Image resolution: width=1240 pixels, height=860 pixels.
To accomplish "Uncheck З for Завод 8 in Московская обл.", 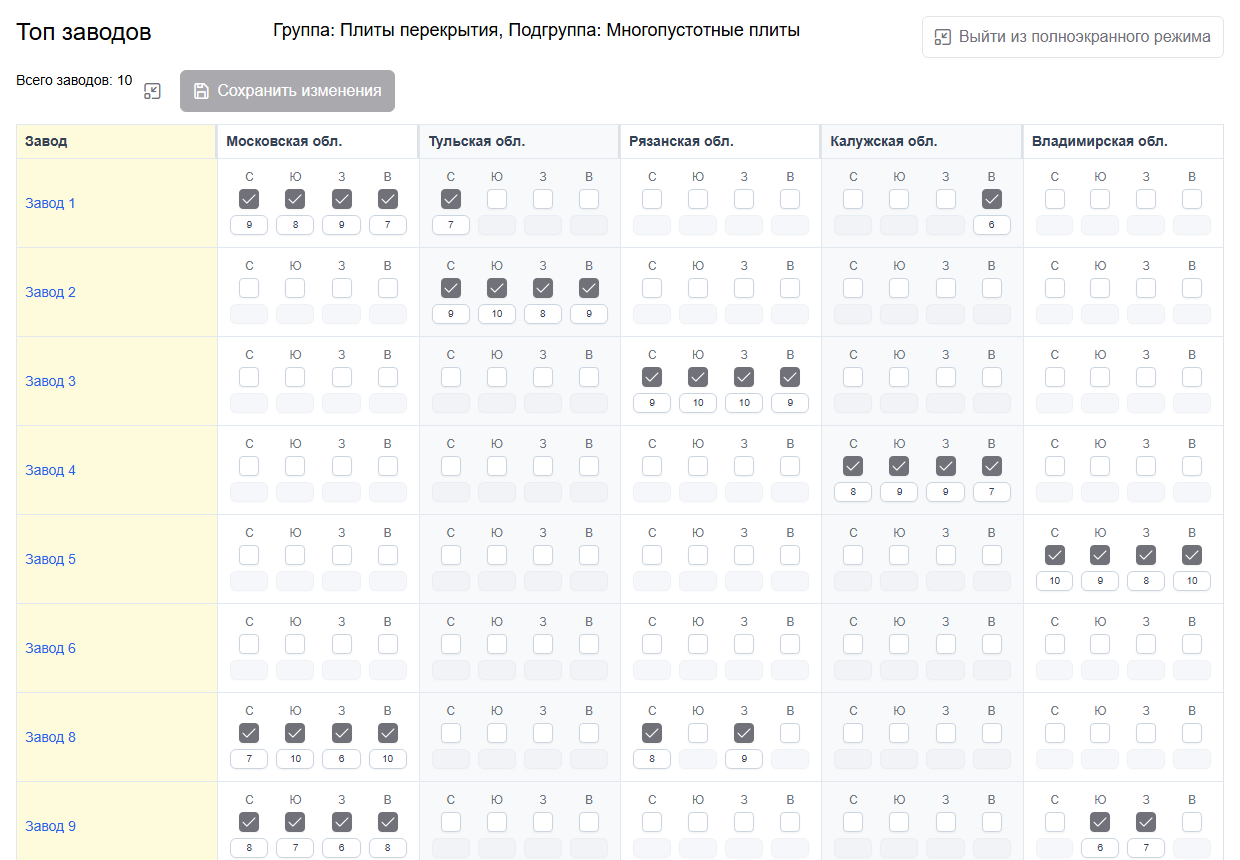I will tap(342, 733).
